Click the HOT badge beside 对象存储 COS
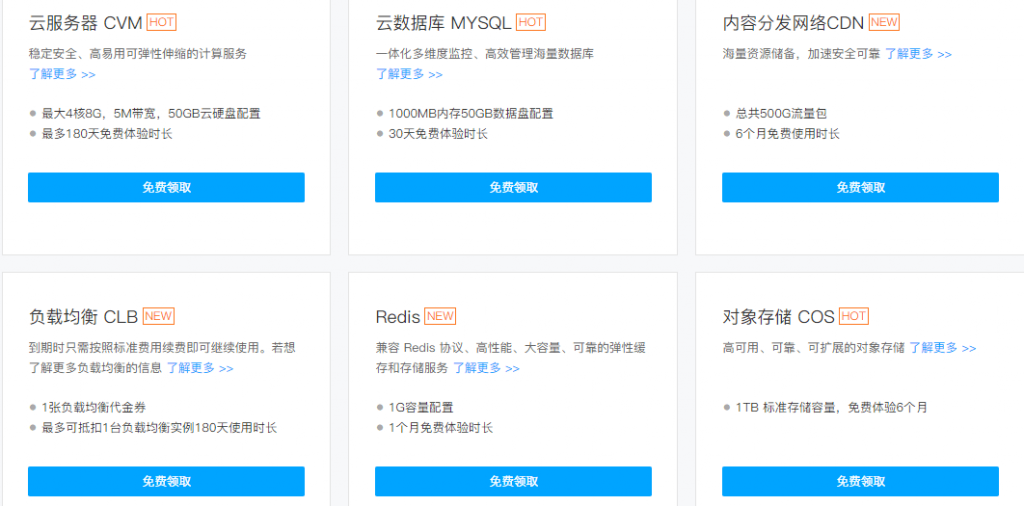The width and height of the screenshot is (1024, 506). (x=854, y=316)
